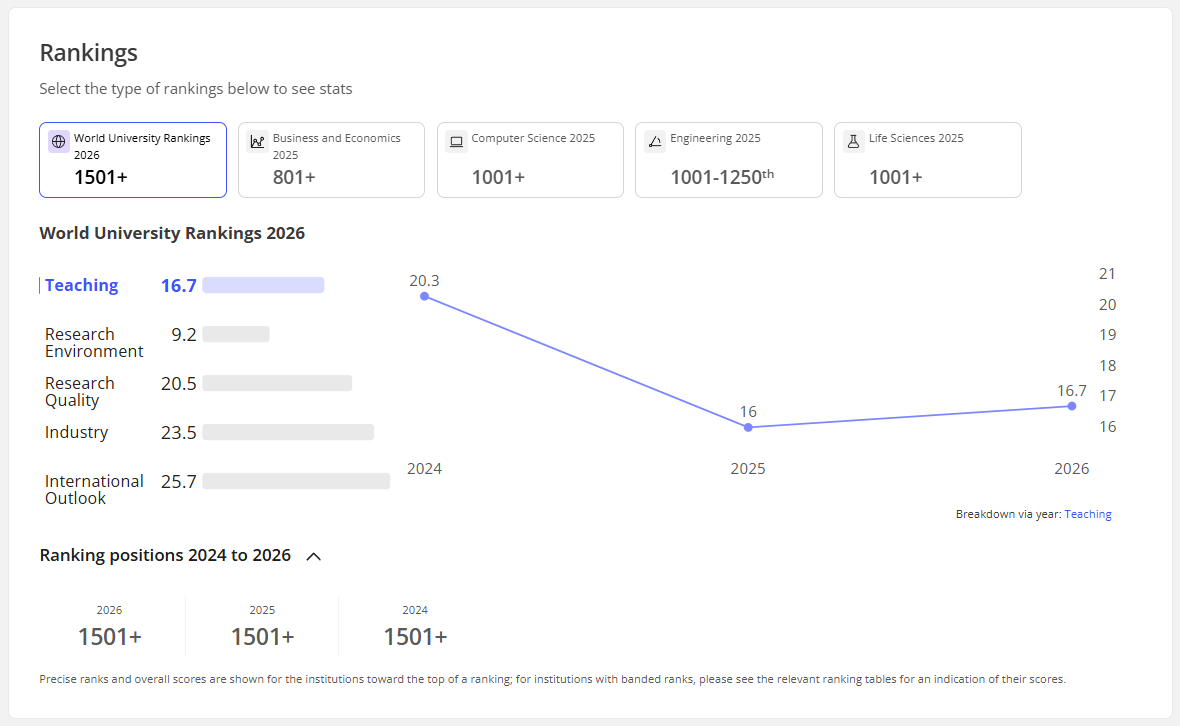The width and height of the screenshot is (1180, 726).
Task: Click the 2024 data point on the chart
Action: pyautogui.click(x=425, y=296)
